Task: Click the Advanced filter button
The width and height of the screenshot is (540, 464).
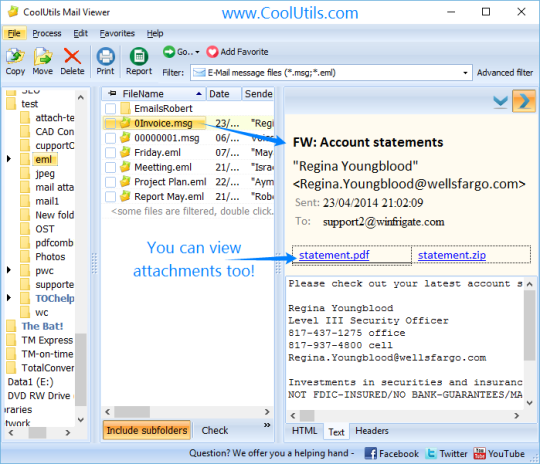Action: point(505,73)
